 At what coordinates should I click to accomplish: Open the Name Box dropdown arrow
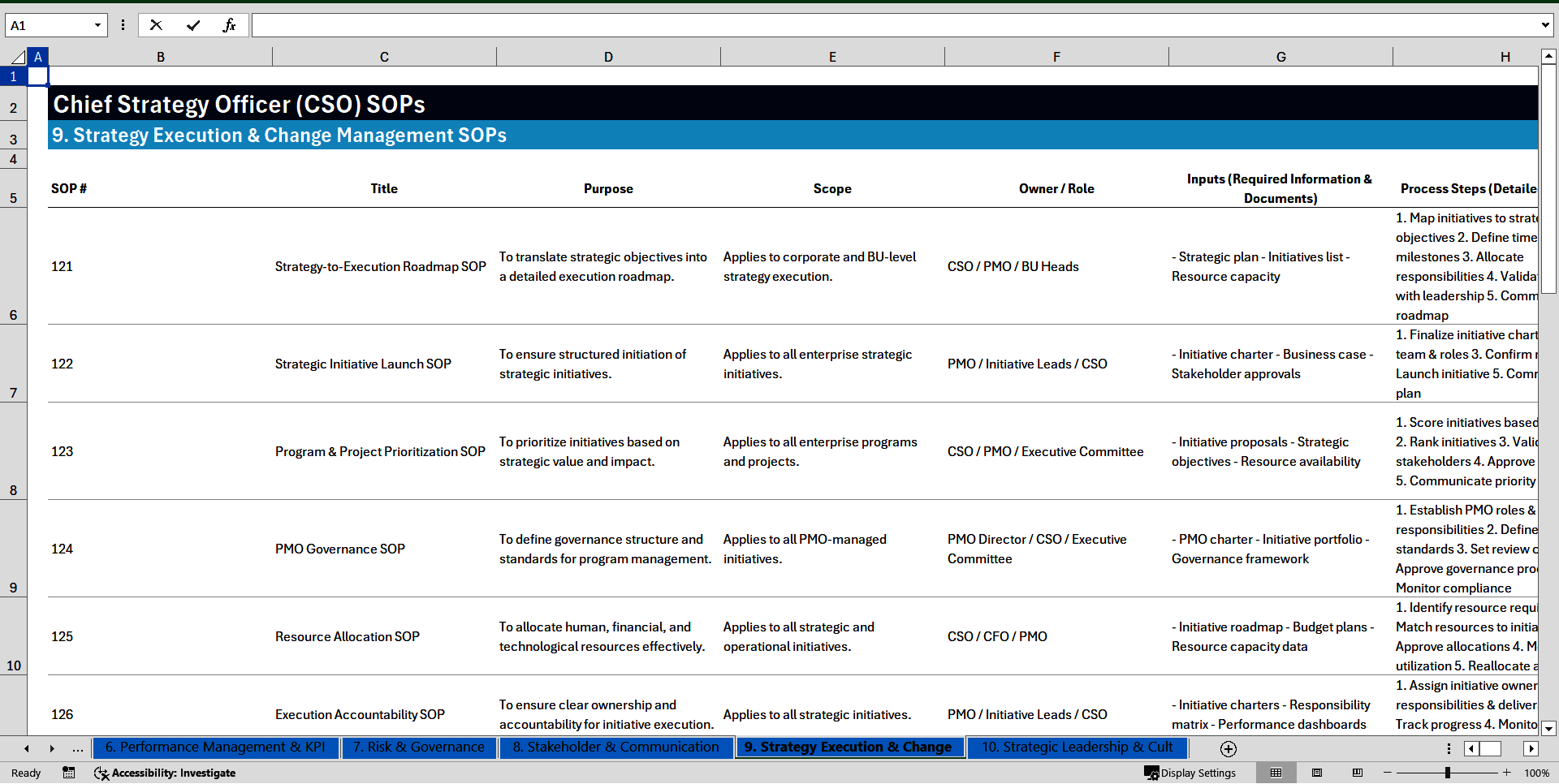tap(97, 25)
